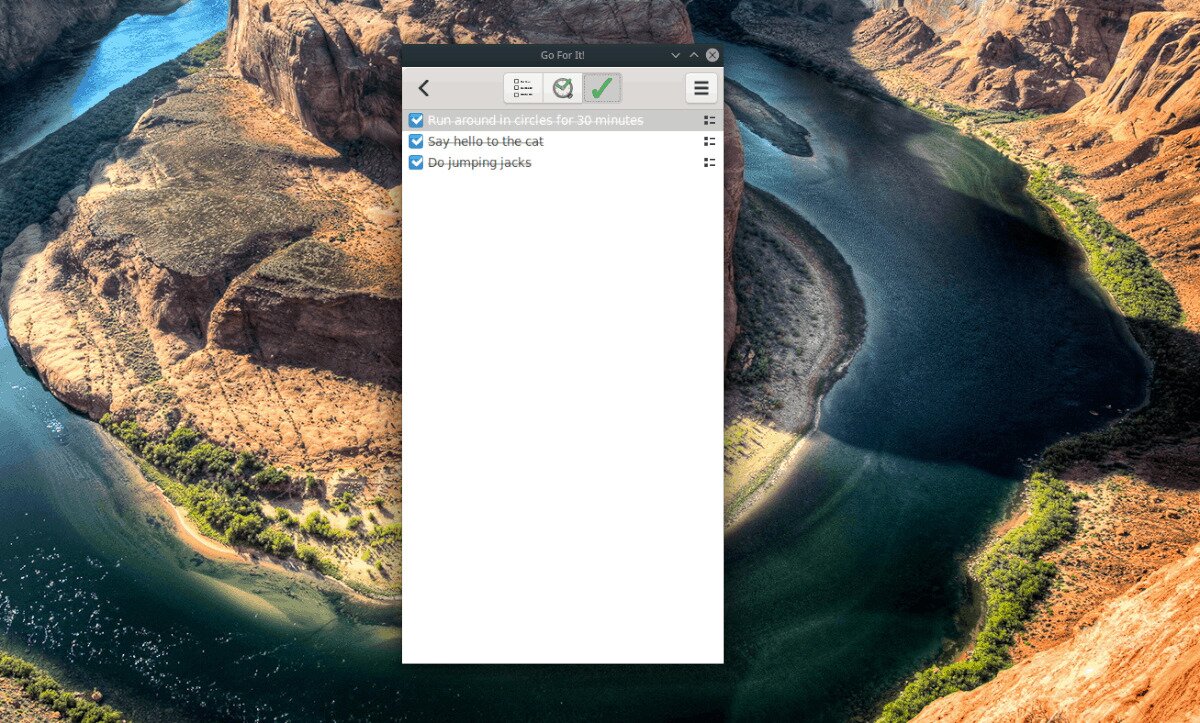Select the 'Say hello to the cat' text
The height and width of the screenshot is (723, 1200).
[486, 141]
